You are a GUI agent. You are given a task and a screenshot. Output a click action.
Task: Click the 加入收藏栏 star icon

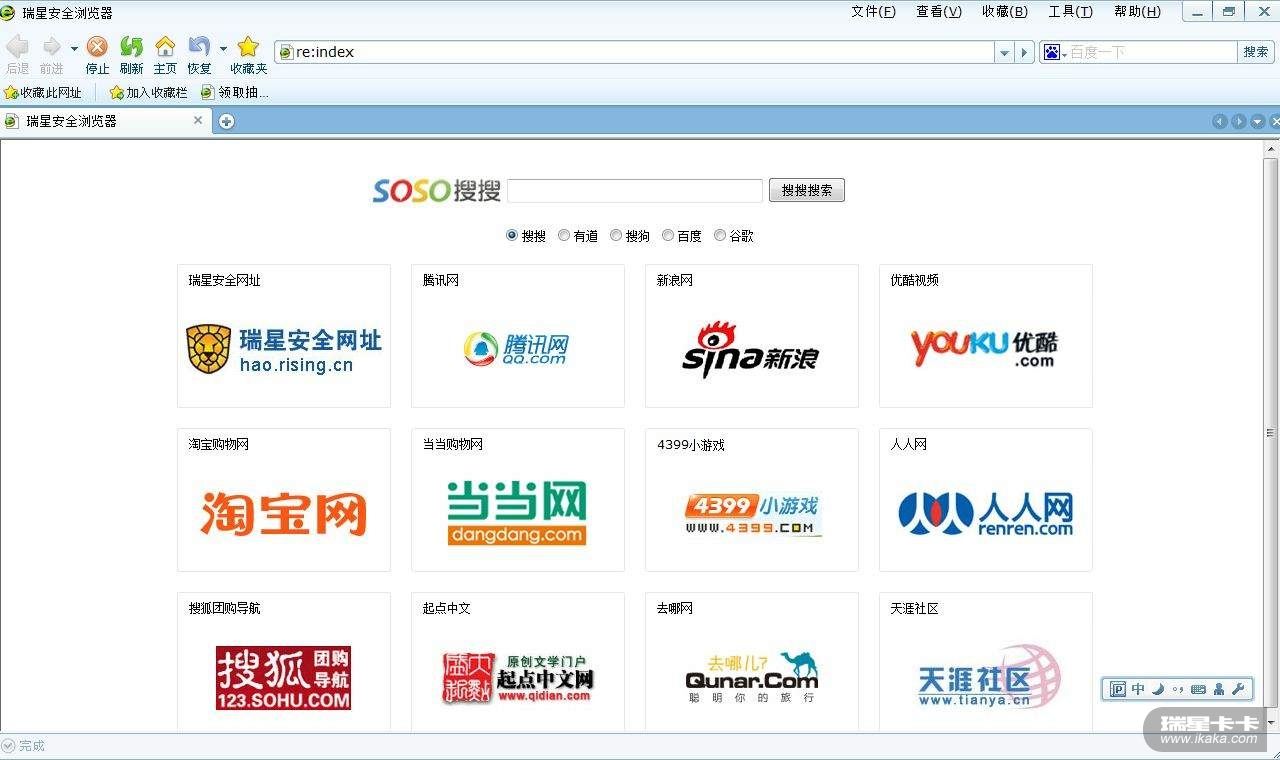click(x=116, y=93)
